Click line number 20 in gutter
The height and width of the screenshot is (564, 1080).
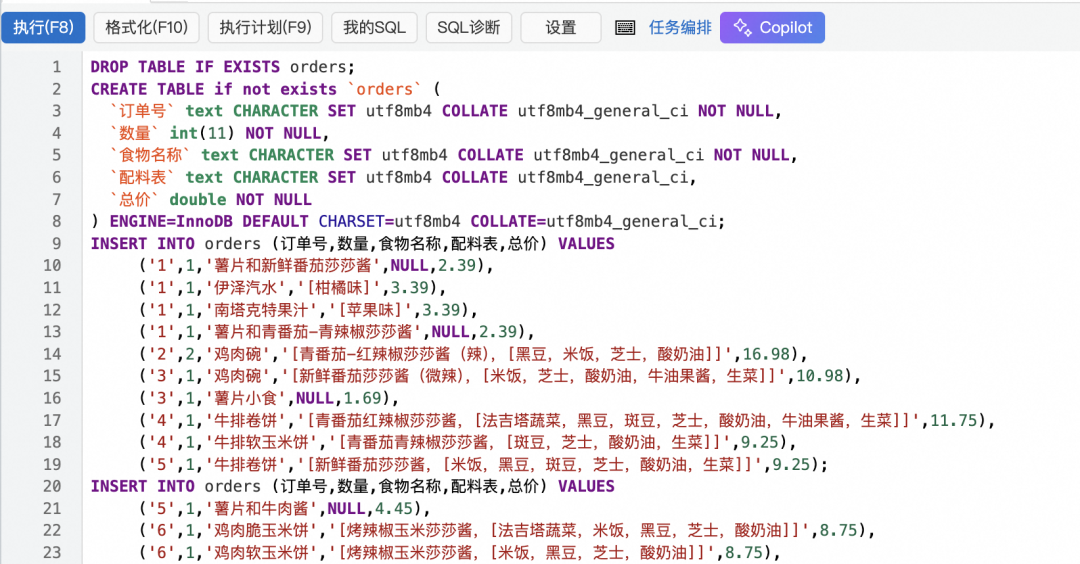52,486
